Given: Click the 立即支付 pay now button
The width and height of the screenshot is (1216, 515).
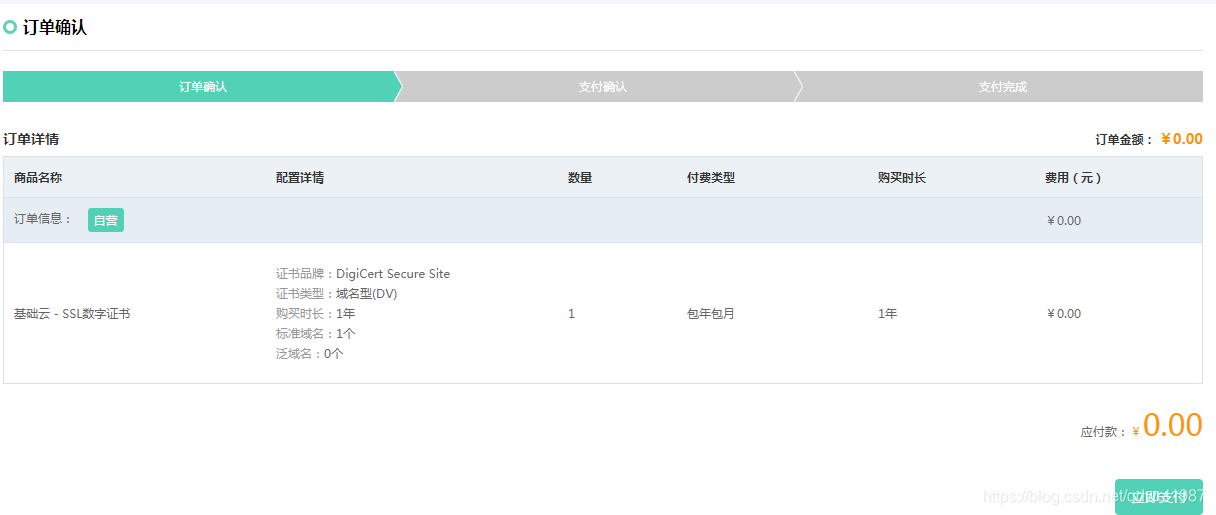Looking at the screenshot, I should (1158, 497).
